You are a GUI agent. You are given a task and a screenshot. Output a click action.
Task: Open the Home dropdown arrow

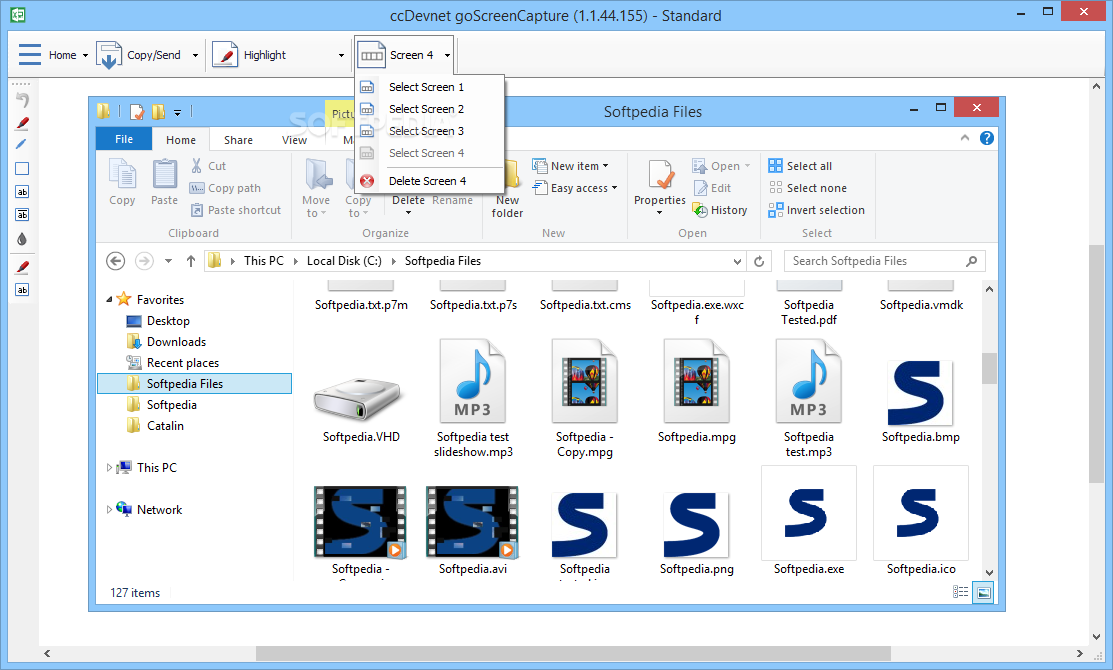point(85,55)
